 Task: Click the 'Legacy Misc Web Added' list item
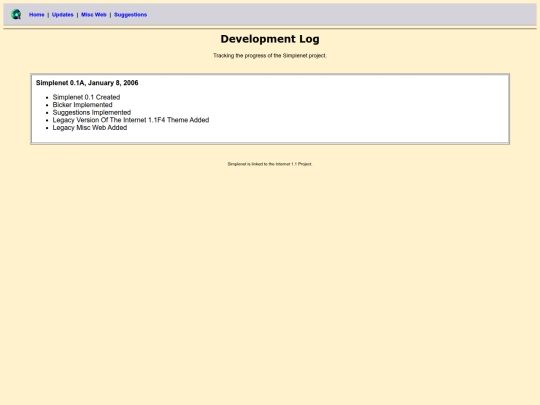(90, 127)
